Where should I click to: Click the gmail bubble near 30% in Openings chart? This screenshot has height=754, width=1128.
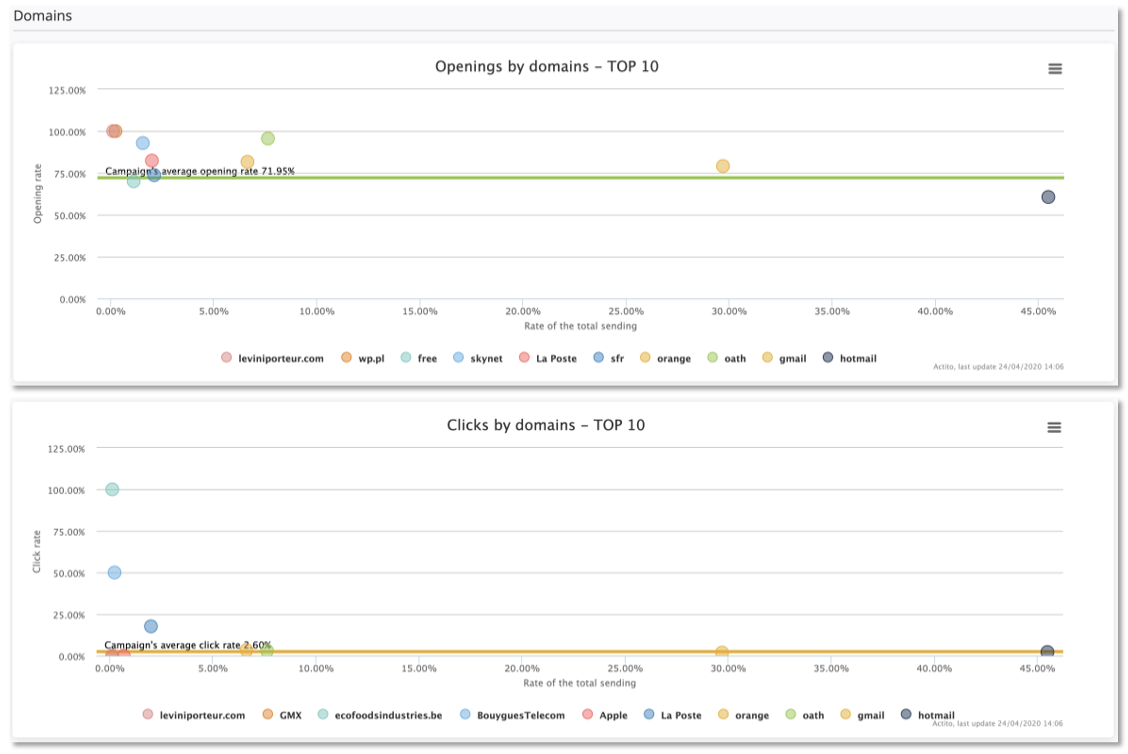(722, 166)
